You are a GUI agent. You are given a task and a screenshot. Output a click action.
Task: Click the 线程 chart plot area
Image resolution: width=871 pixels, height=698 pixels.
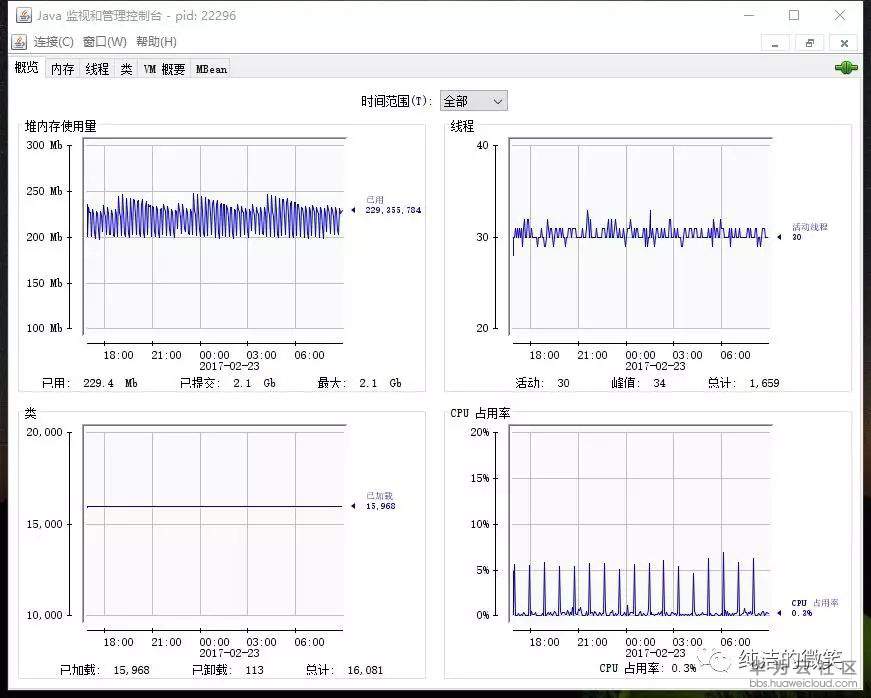tap(640, 236)
